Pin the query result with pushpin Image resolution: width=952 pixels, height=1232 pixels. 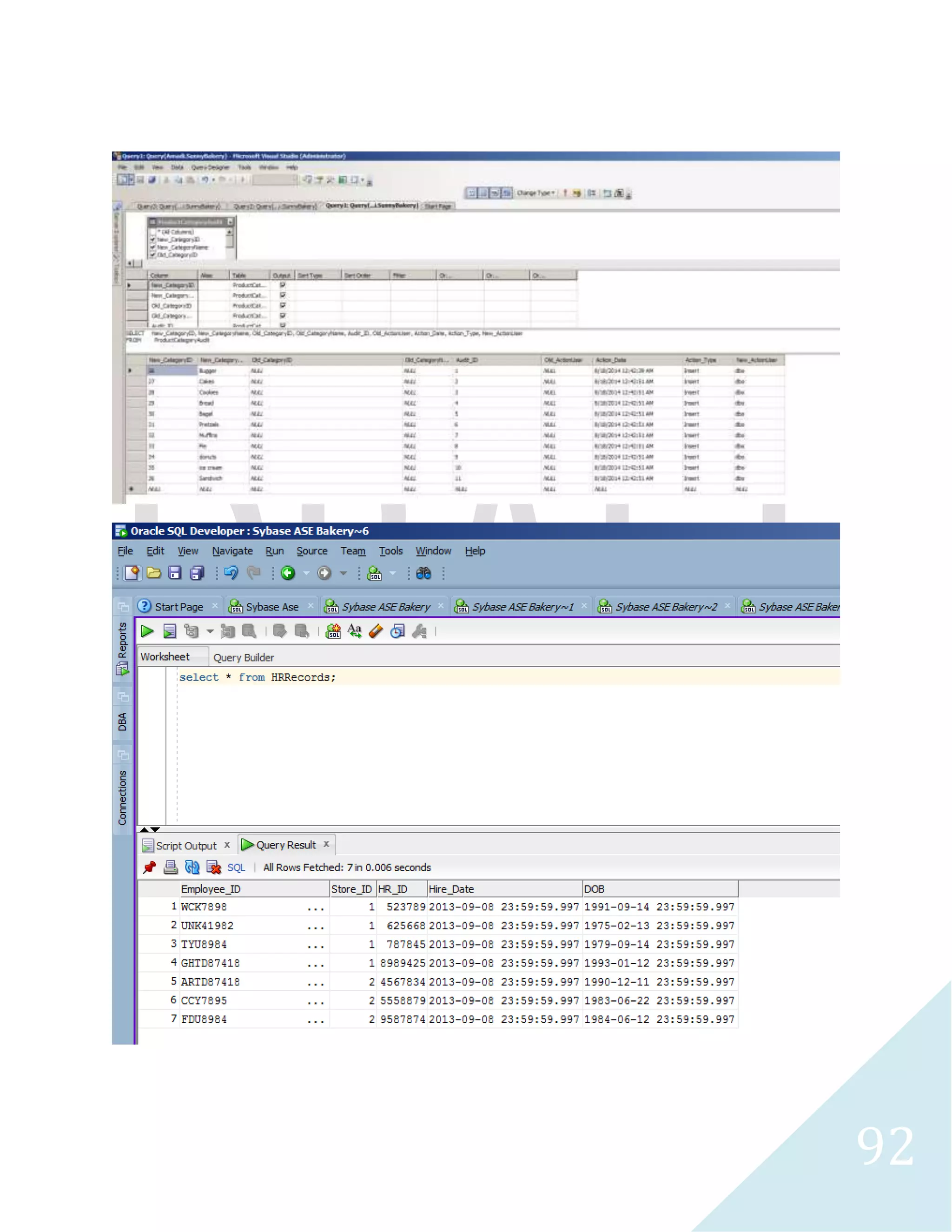pos(150,868)
